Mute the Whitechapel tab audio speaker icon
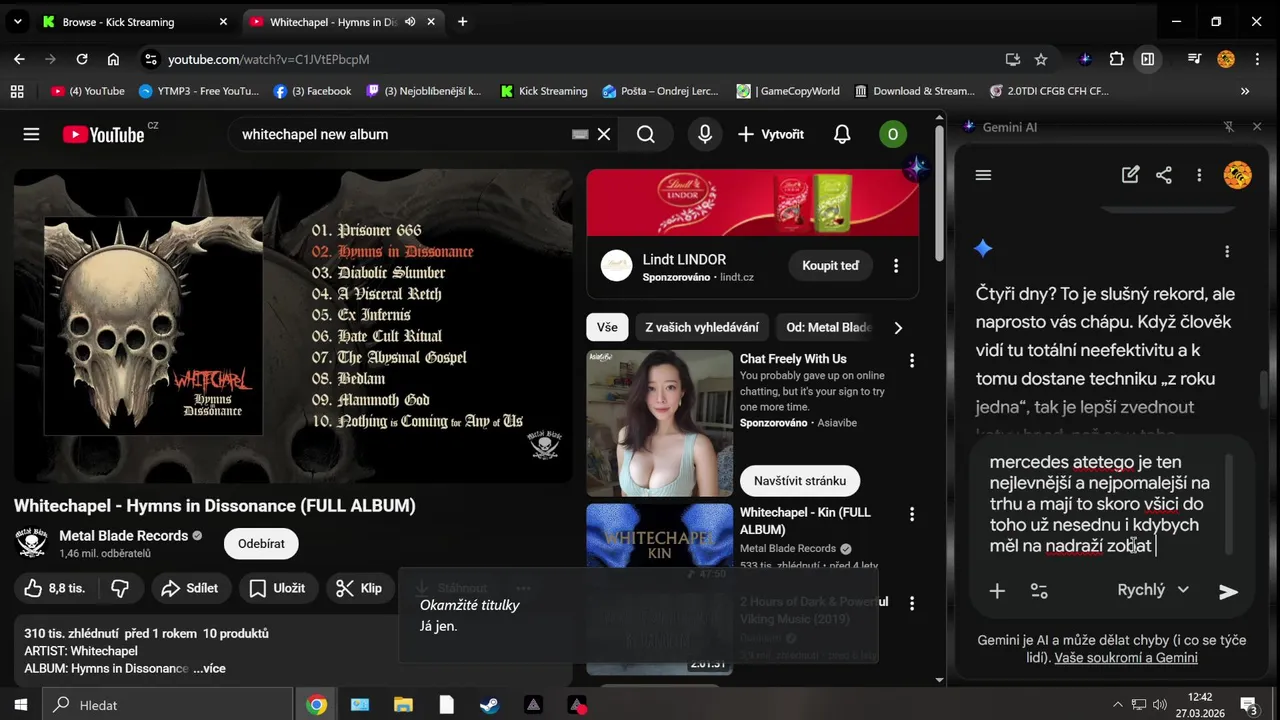This screenshot has width=1280, height=720. point(410,22)
